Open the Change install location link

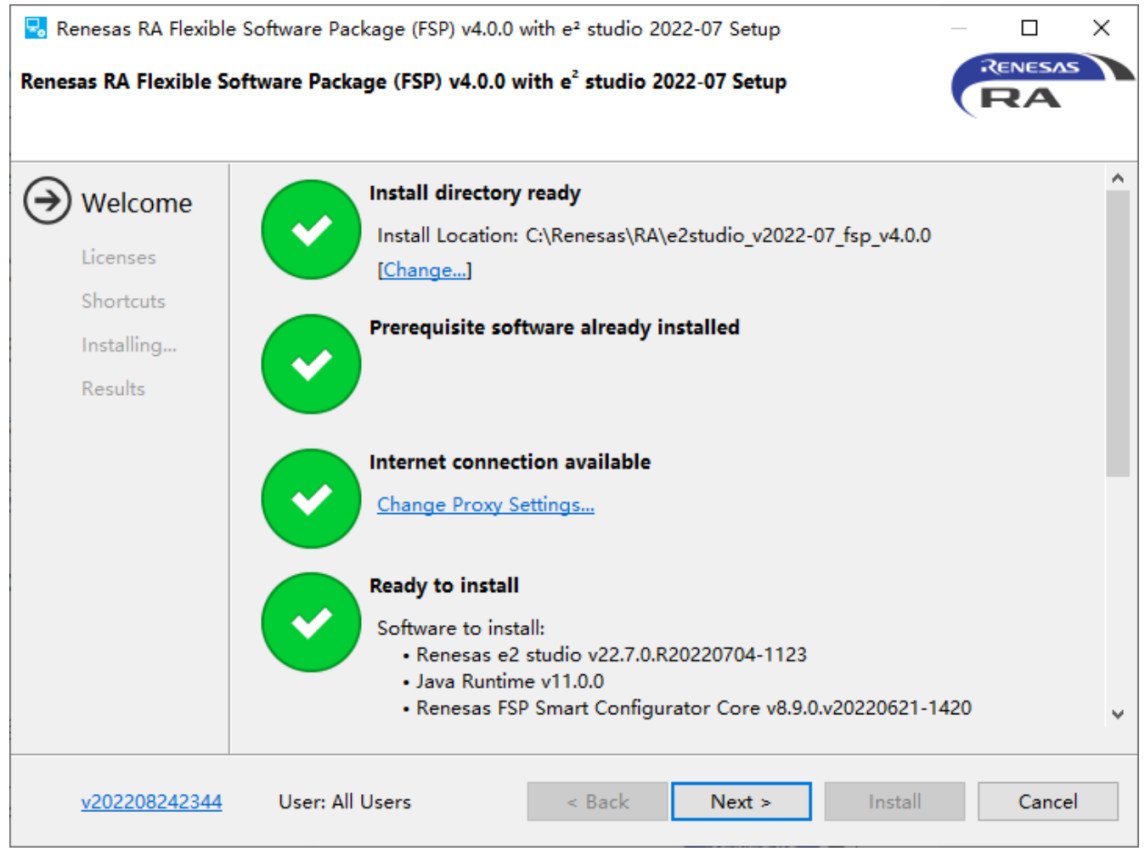coord(424,270)
